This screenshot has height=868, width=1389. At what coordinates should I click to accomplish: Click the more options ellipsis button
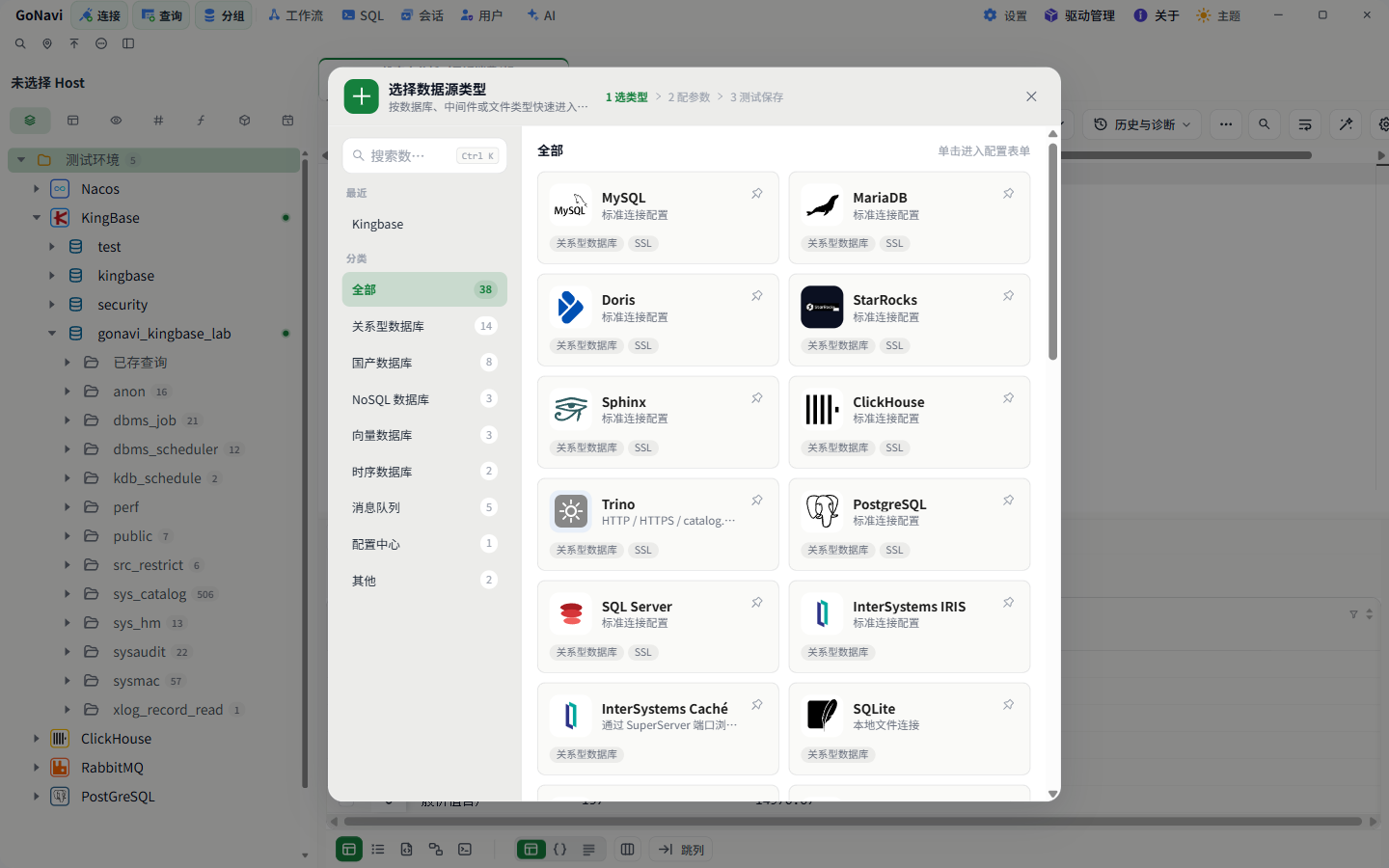click(1226, 124)
